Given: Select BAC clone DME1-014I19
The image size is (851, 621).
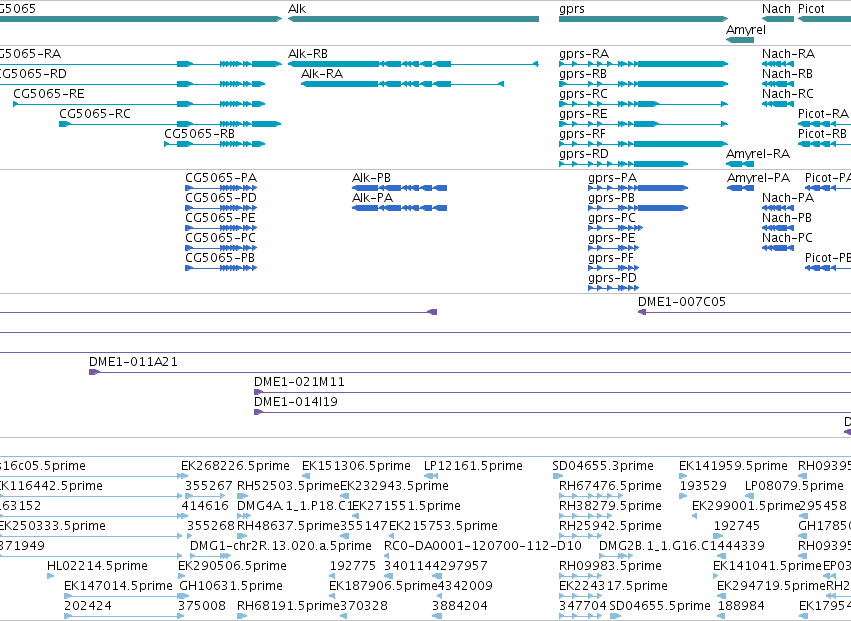Looking at the screenshot, I should (552, 412).
